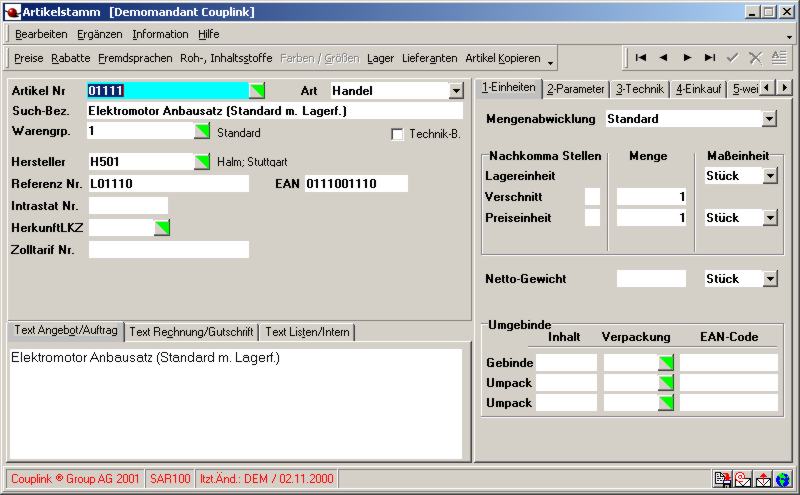
Task: Click the globe icon in status bar
Action: (783, 479)
